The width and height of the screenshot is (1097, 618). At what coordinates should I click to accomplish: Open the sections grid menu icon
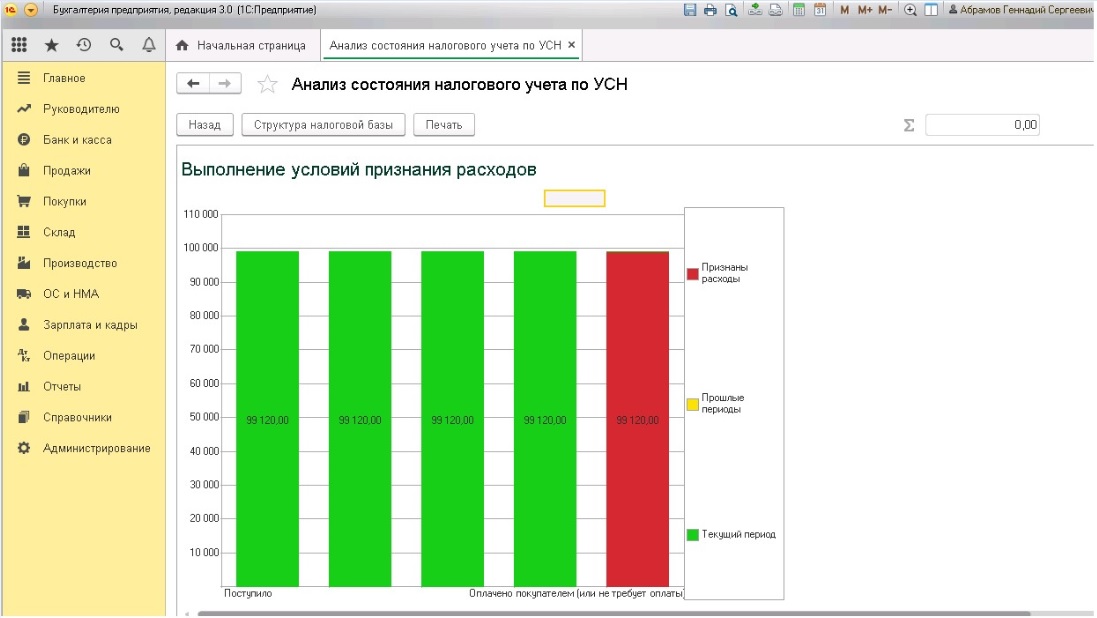19,45
